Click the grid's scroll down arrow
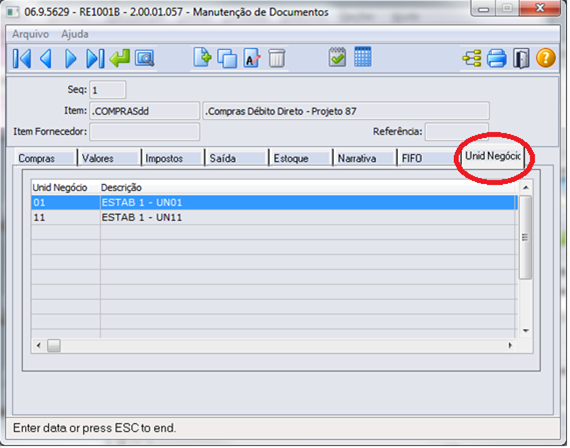Viewport: 570px width, 448px height. (526, 331)
